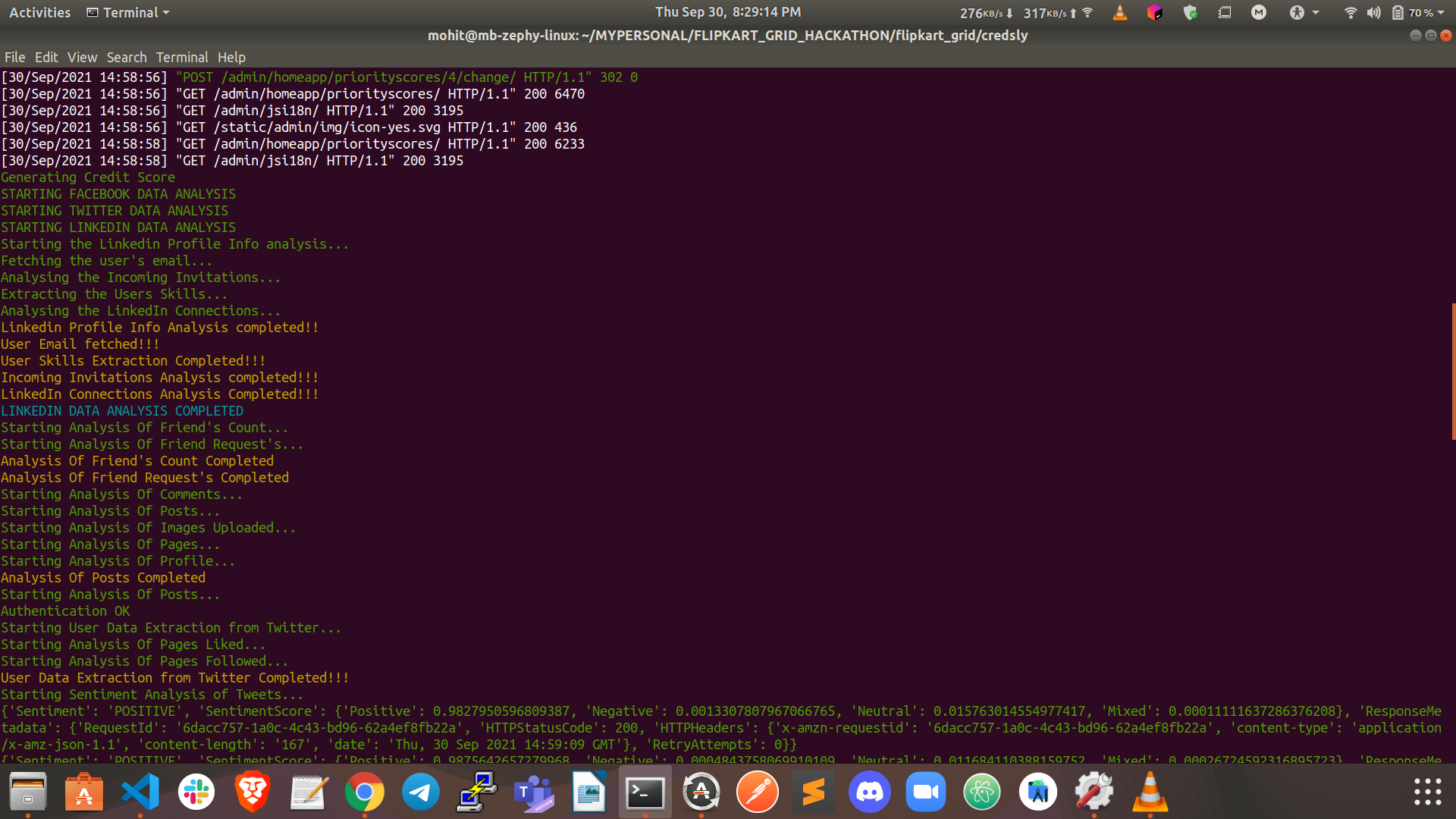Launch Android Studio from the dock
Viewport: 1456px width, 819px height.
(x=1038, y=792)
